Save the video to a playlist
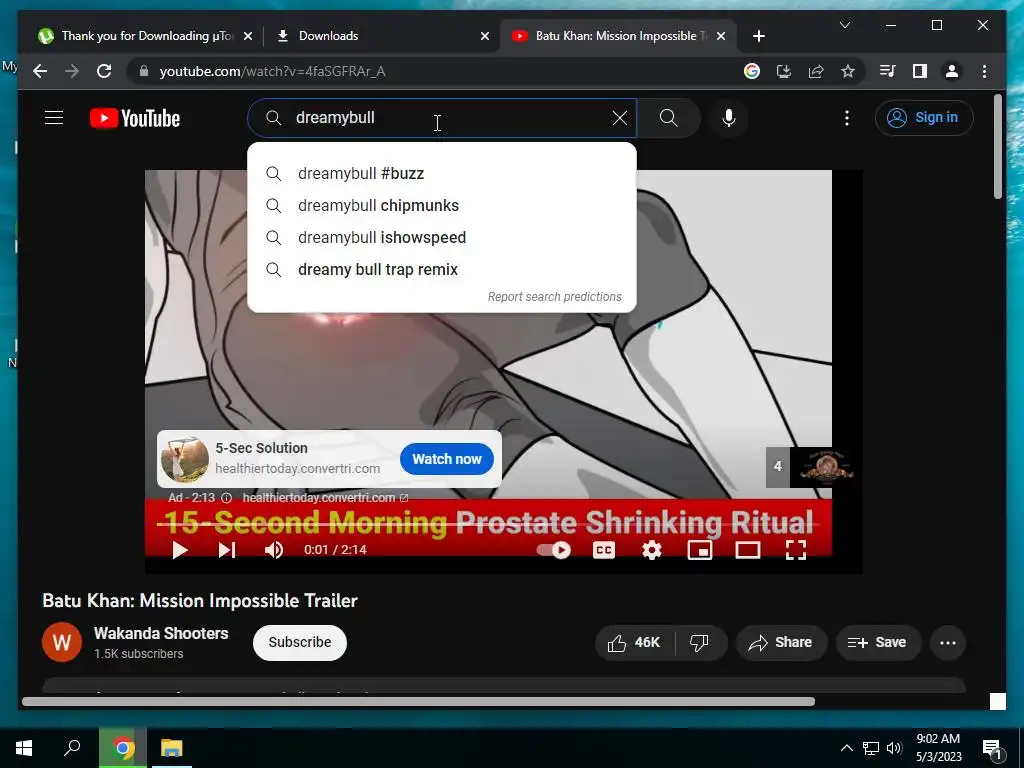This screenshot has height=768, width=1024. [878, 643]
